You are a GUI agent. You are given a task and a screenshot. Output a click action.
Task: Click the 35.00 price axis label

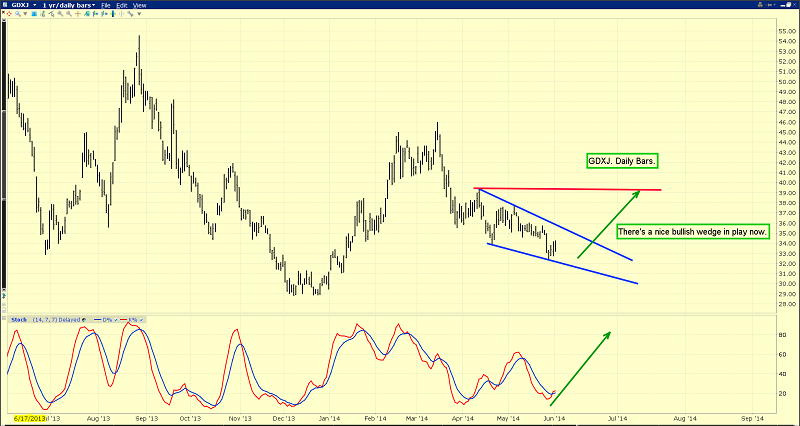click(x=786, y=233)
